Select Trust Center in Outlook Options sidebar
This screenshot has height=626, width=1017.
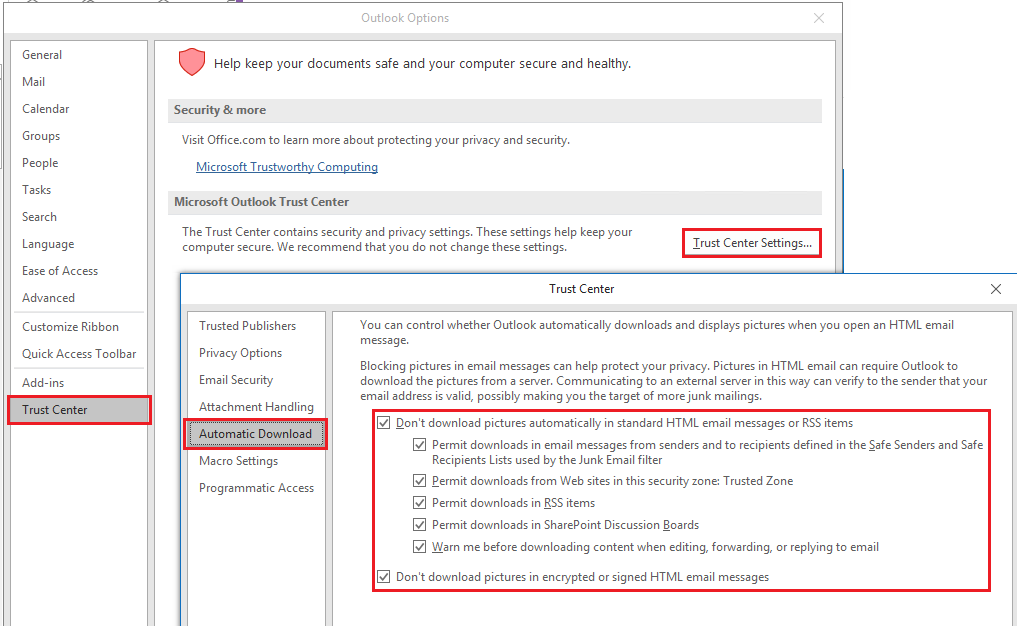pyautogui.click(x=79, y=410)
